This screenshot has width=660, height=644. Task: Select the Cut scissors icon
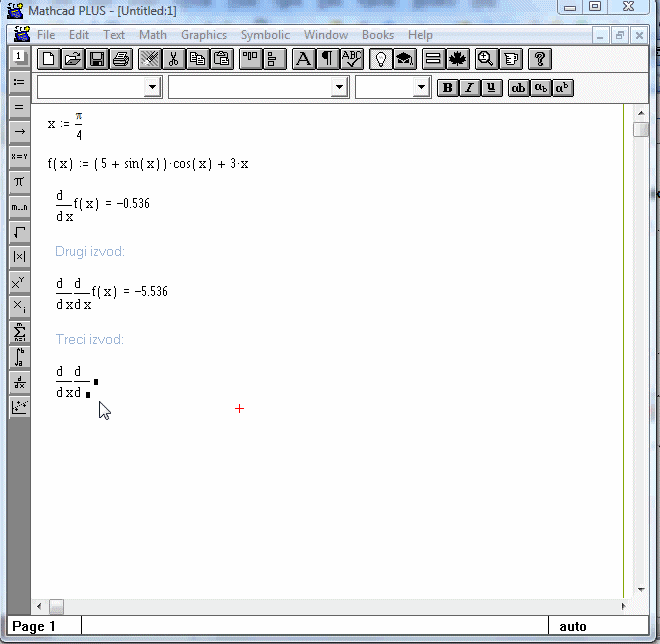click(x=174, y=59)
